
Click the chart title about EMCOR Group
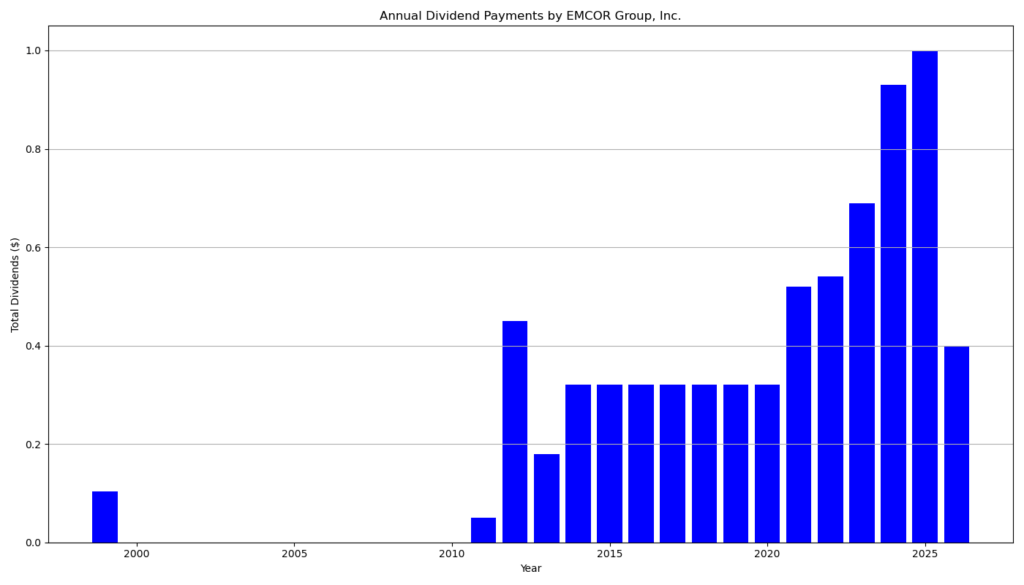pyautogui.click(x=530, y=16)
